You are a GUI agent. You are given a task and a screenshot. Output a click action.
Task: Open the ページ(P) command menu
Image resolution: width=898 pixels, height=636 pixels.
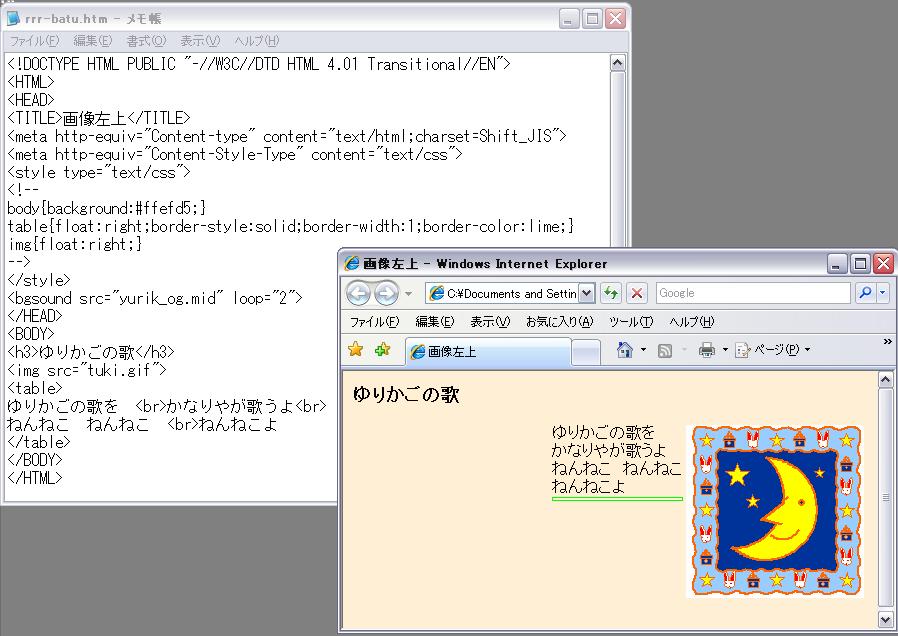click(x=773, y=350)
